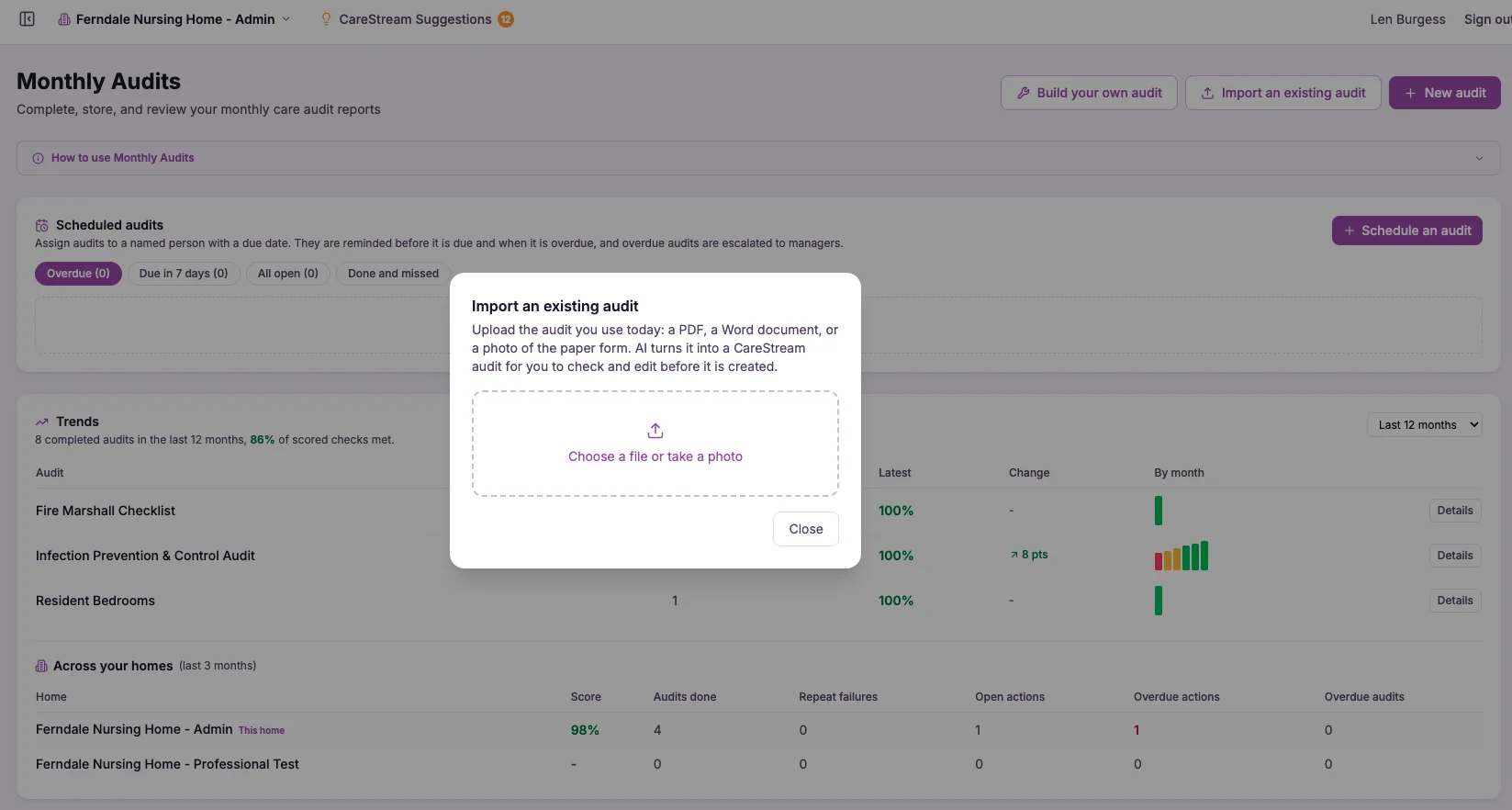Click the Resident Bedrooms audit name
The height and width of the screenshot is (810, 1512).
pos(95,601)
